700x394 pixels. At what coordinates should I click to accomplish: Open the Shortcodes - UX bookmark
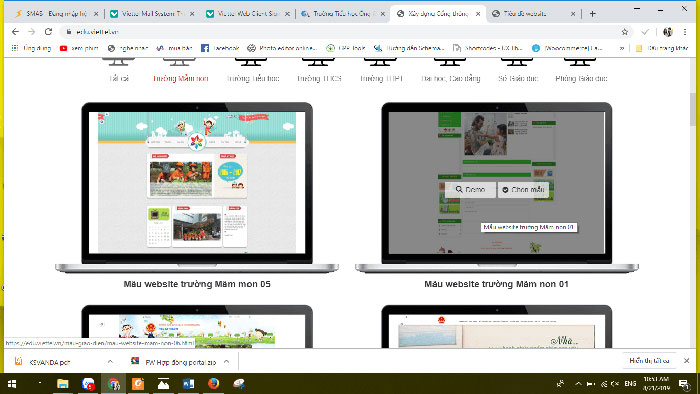pos(488,48)
